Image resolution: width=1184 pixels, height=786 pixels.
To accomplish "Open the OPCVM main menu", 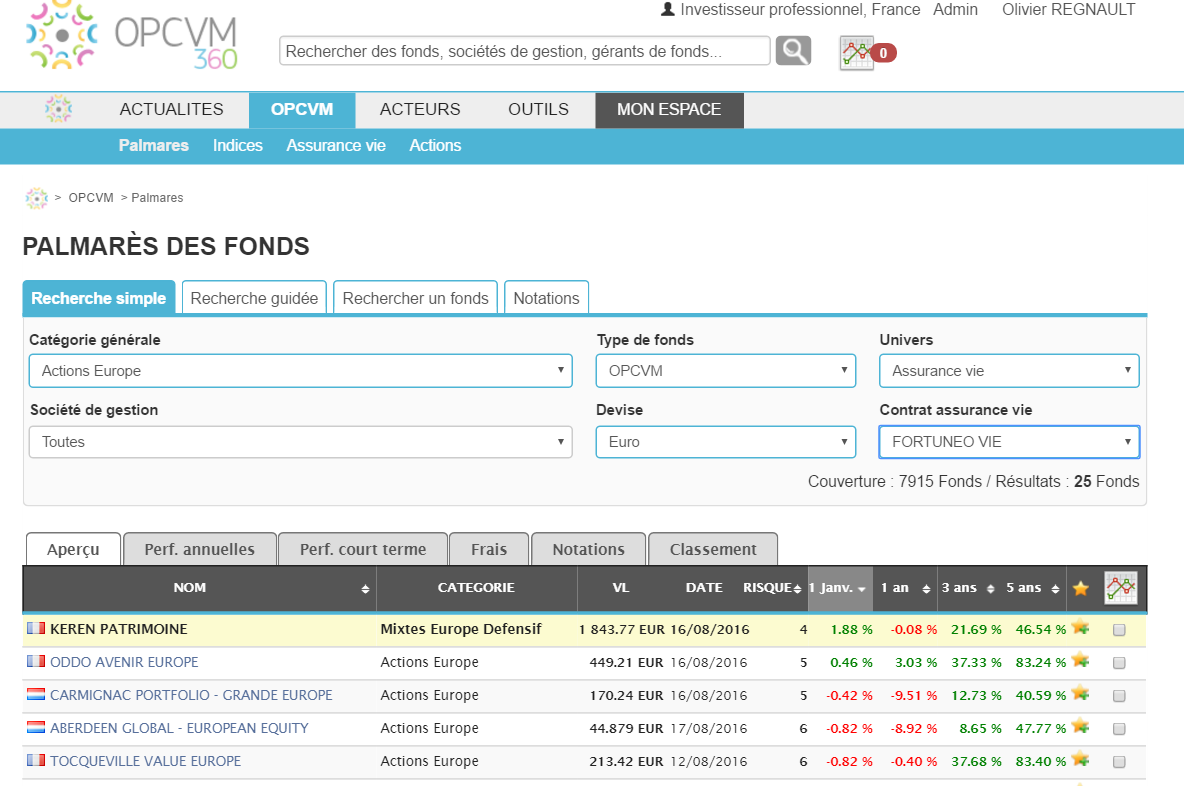I will pyautogui.click(x=302, y=109).
